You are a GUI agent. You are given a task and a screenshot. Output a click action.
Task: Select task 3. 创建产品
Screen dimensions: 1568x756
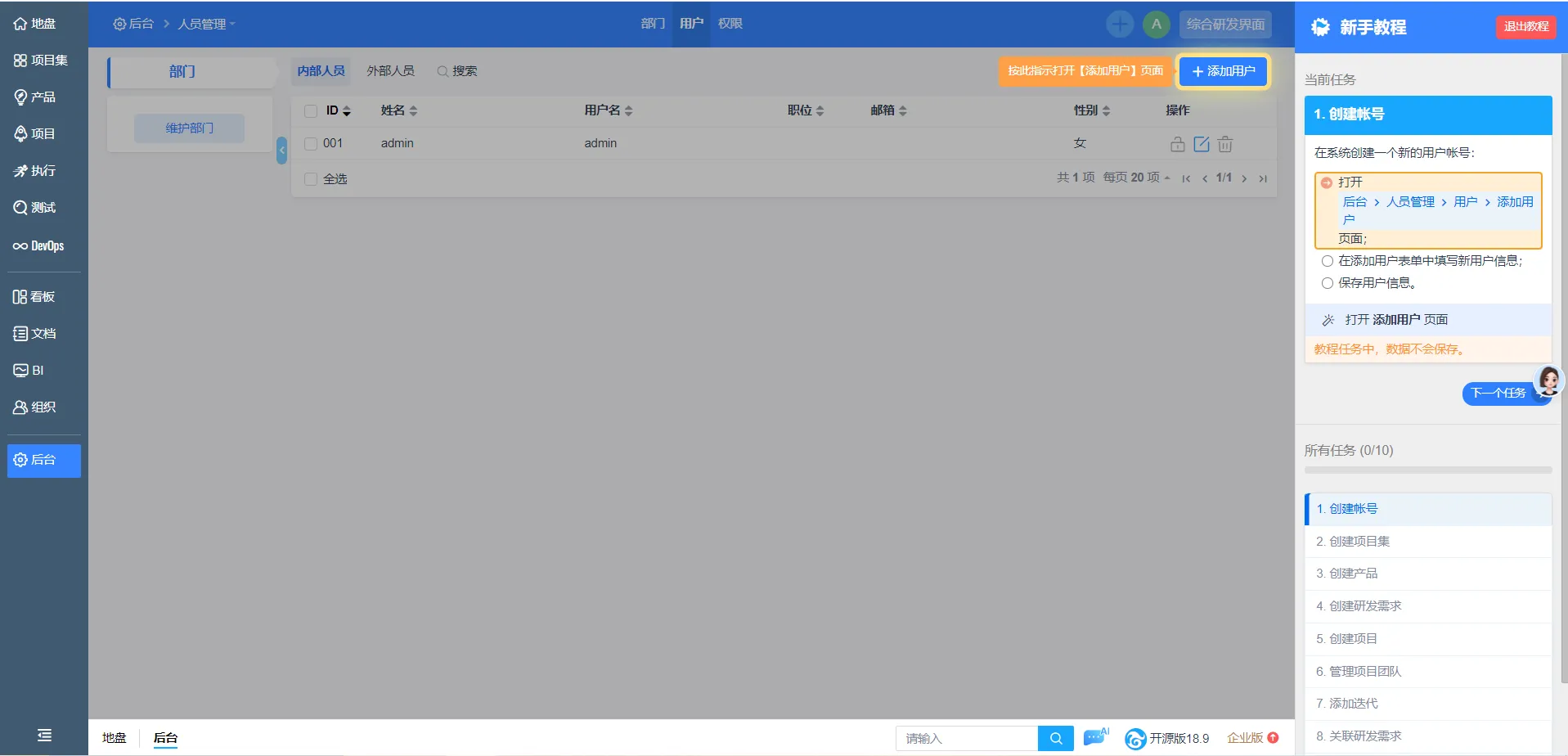1428,574
